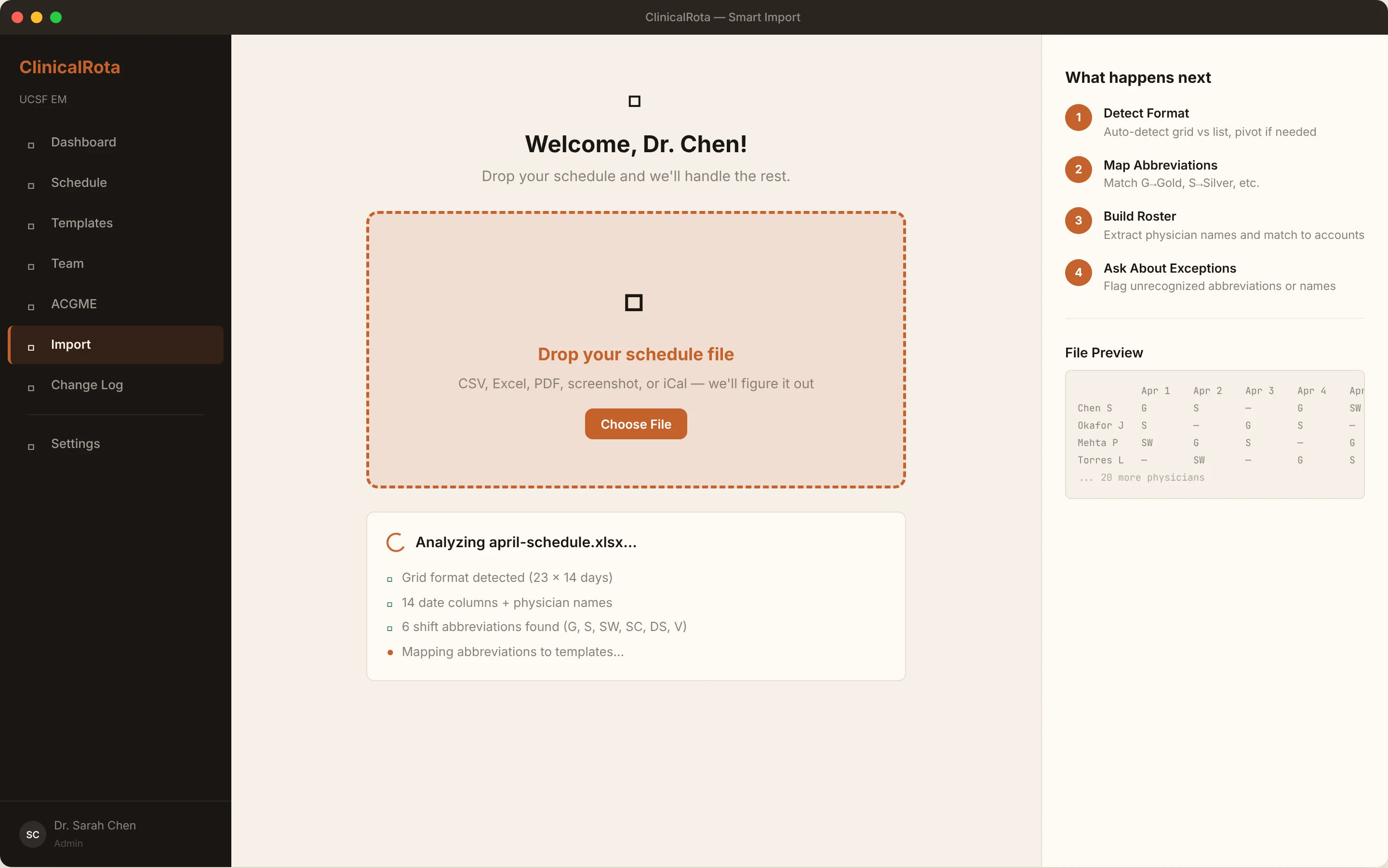This screenshot has height=868, width=1388.
Task: Click the icon above the welcome heading
Action: tap(634, 102)
